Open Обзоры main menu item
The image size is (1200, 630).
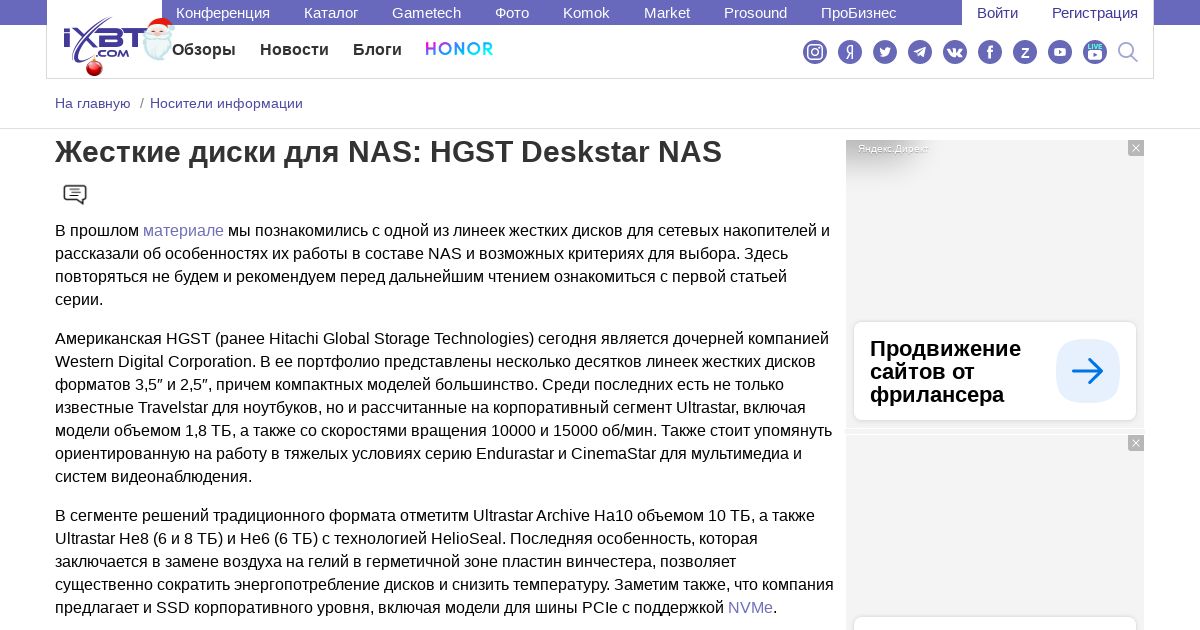click(x=204, y=50)
